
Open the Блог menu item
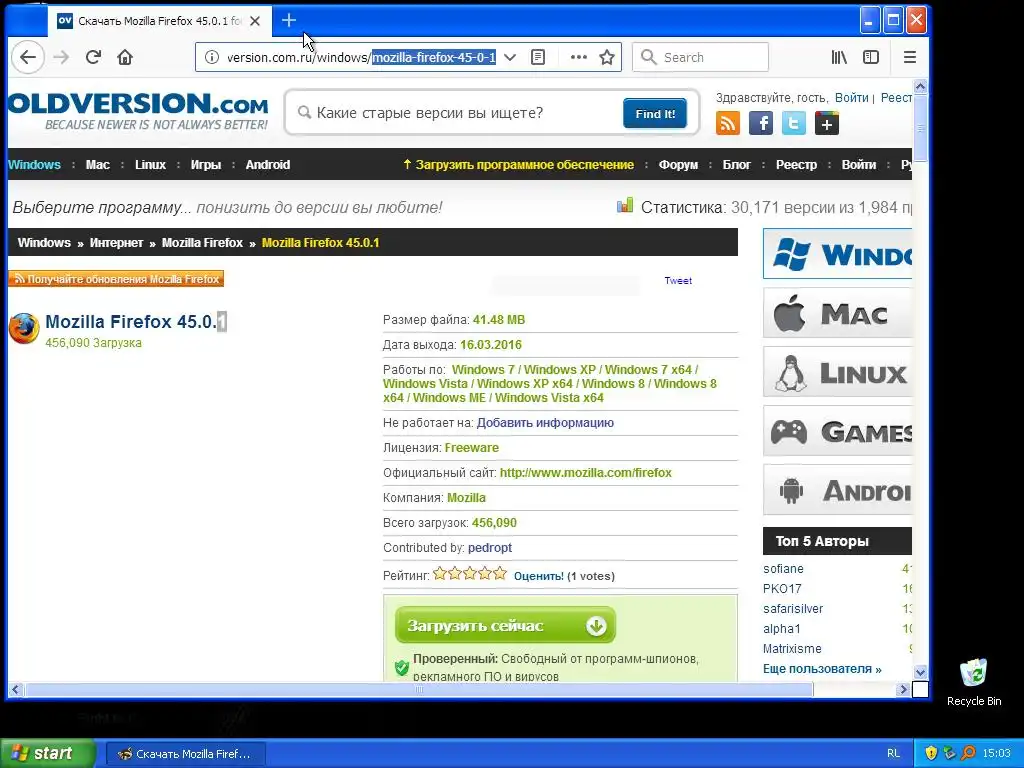click(737, 165)
